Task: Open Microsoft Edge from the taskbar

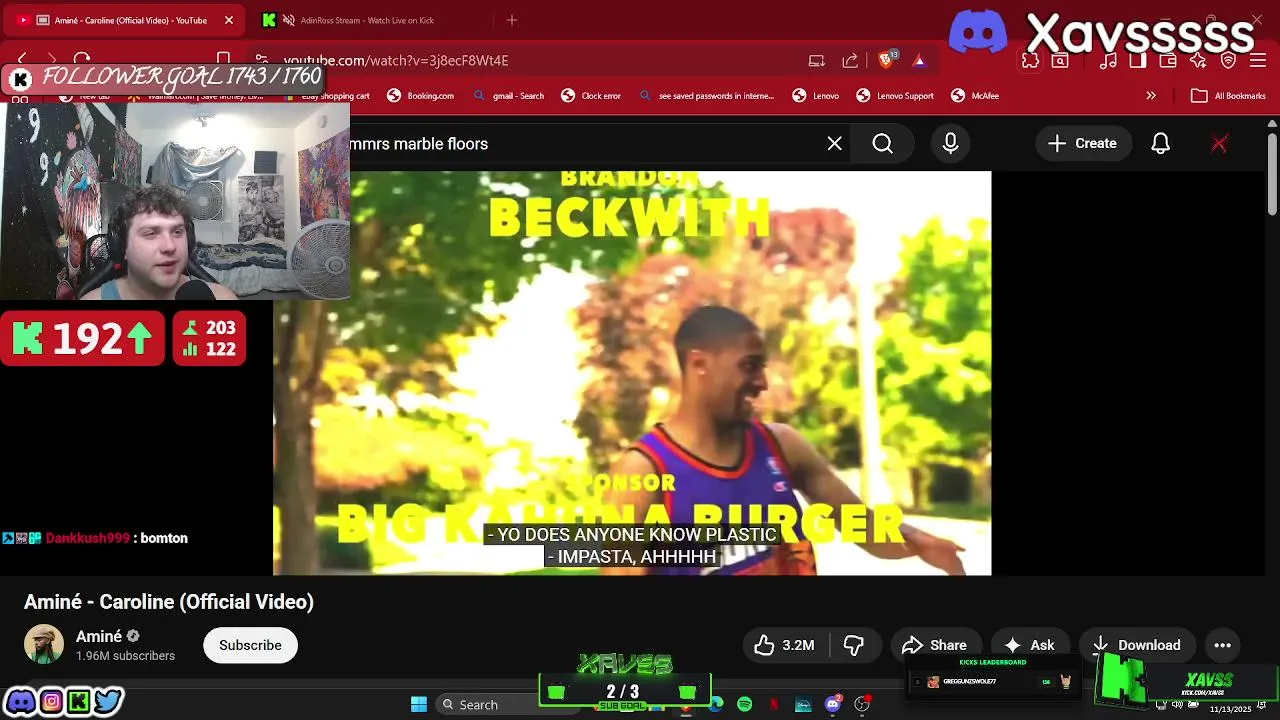Action: click(715, 704)
